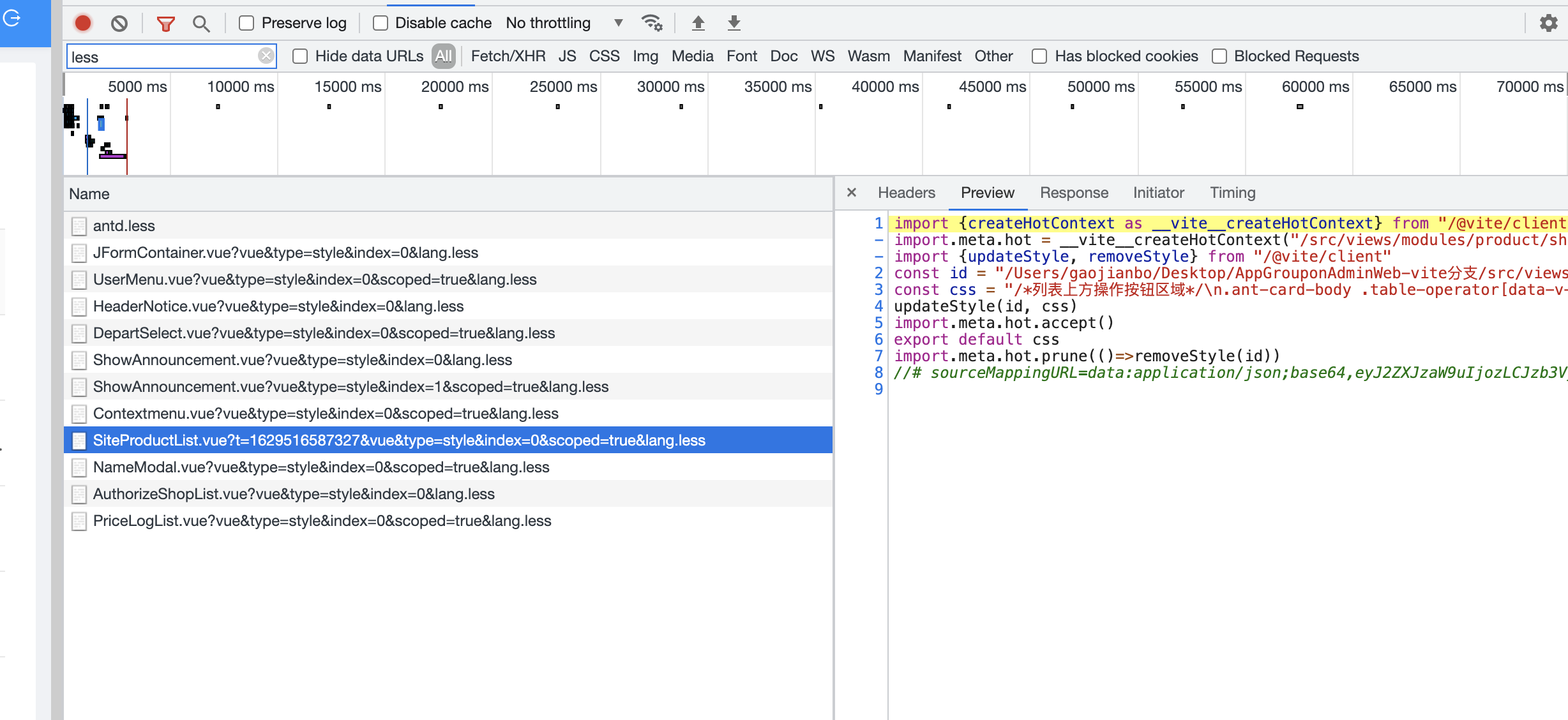Enable Disable cache

[x=381, y=22]
